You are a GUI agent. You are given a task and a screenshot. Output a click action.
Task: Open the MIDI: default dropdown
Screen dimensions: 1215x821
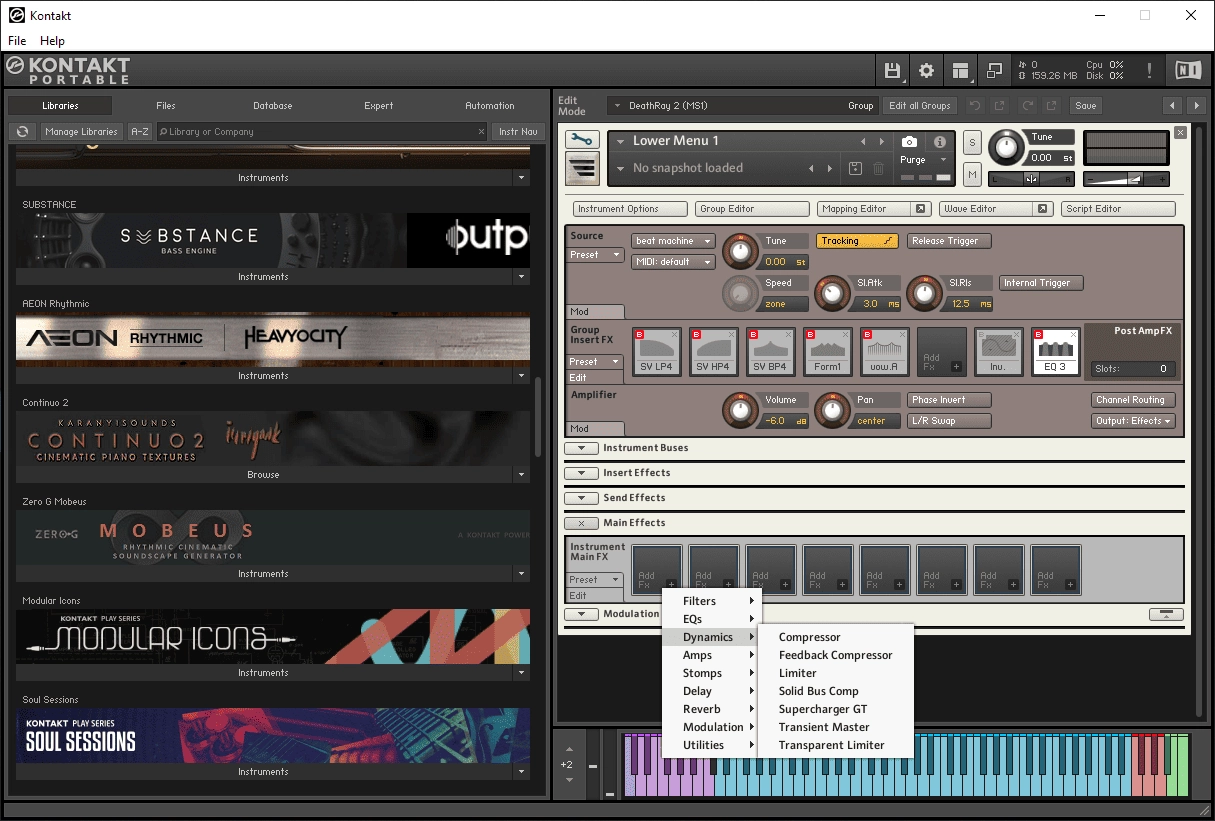673,262
